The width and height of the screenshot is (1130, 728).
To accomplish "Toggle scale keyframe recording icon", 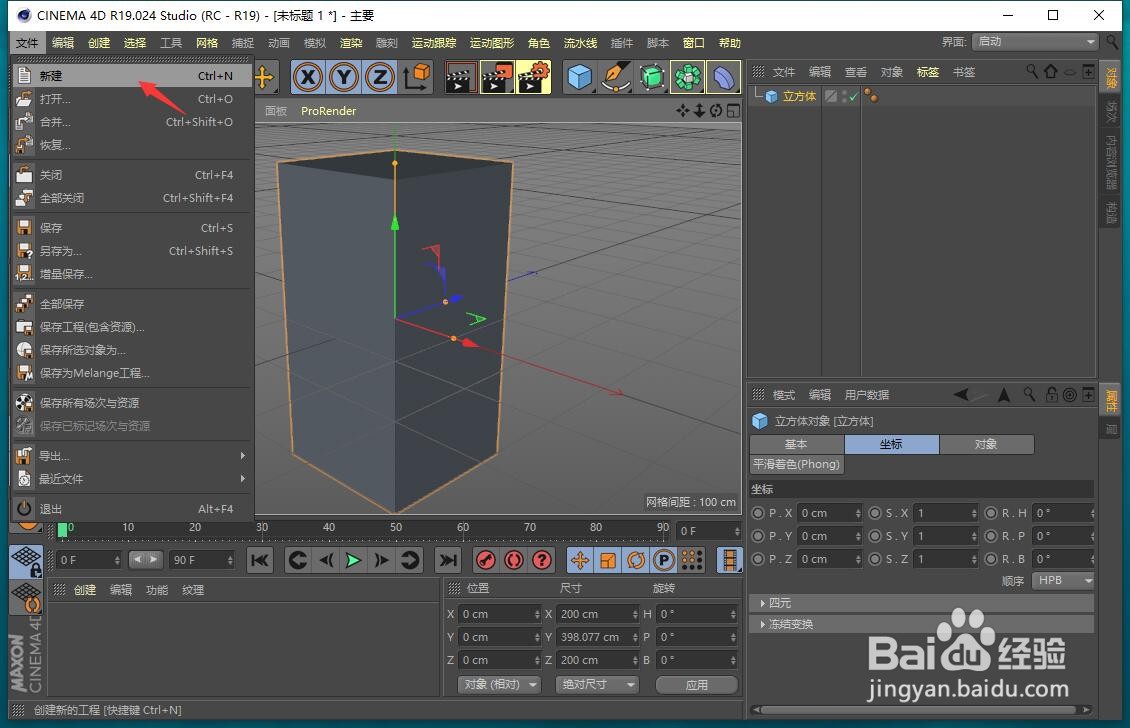I will pyautogui.click(x=608, y=560).
